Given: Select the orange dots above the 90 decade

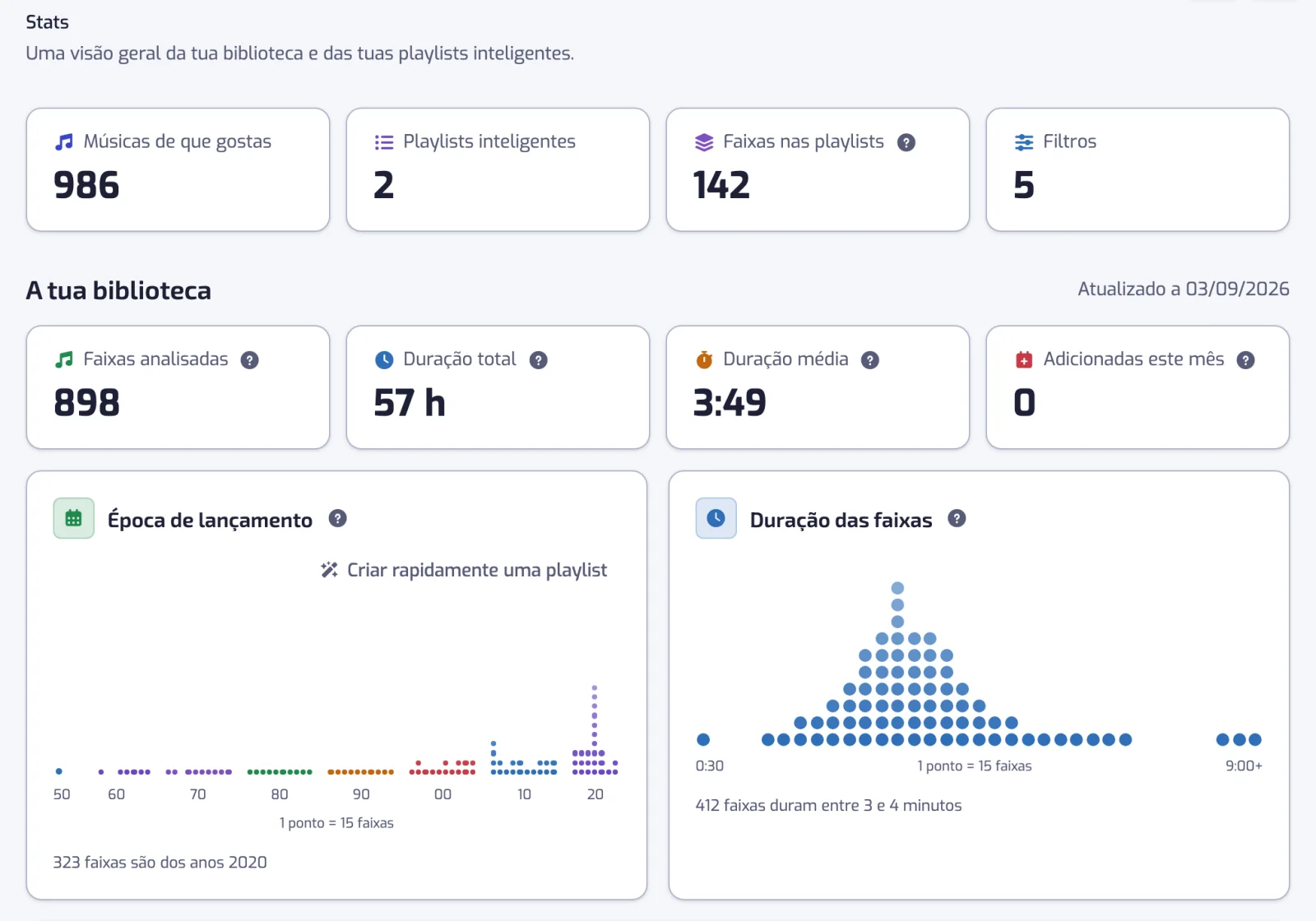Looking at the screenshot, I should (x=361, y=771).
